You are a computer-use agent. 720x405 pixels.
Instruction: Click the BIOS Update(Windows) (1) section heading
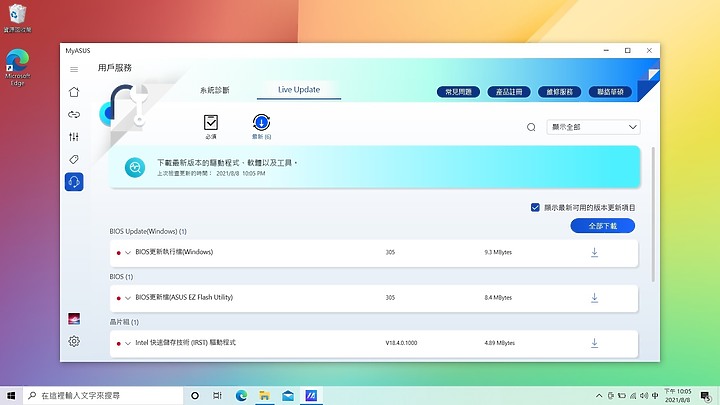tap(148, 231)
